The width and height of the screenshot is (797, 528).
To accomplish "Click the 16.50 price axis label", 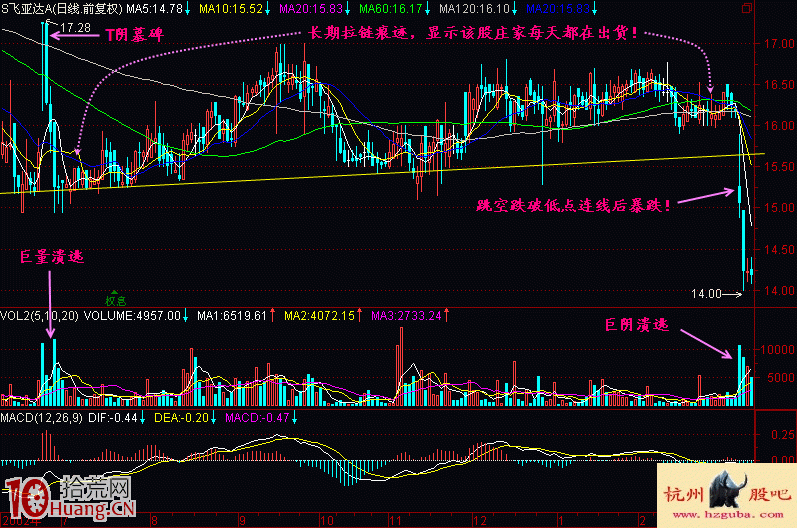I will pos(780,84).
